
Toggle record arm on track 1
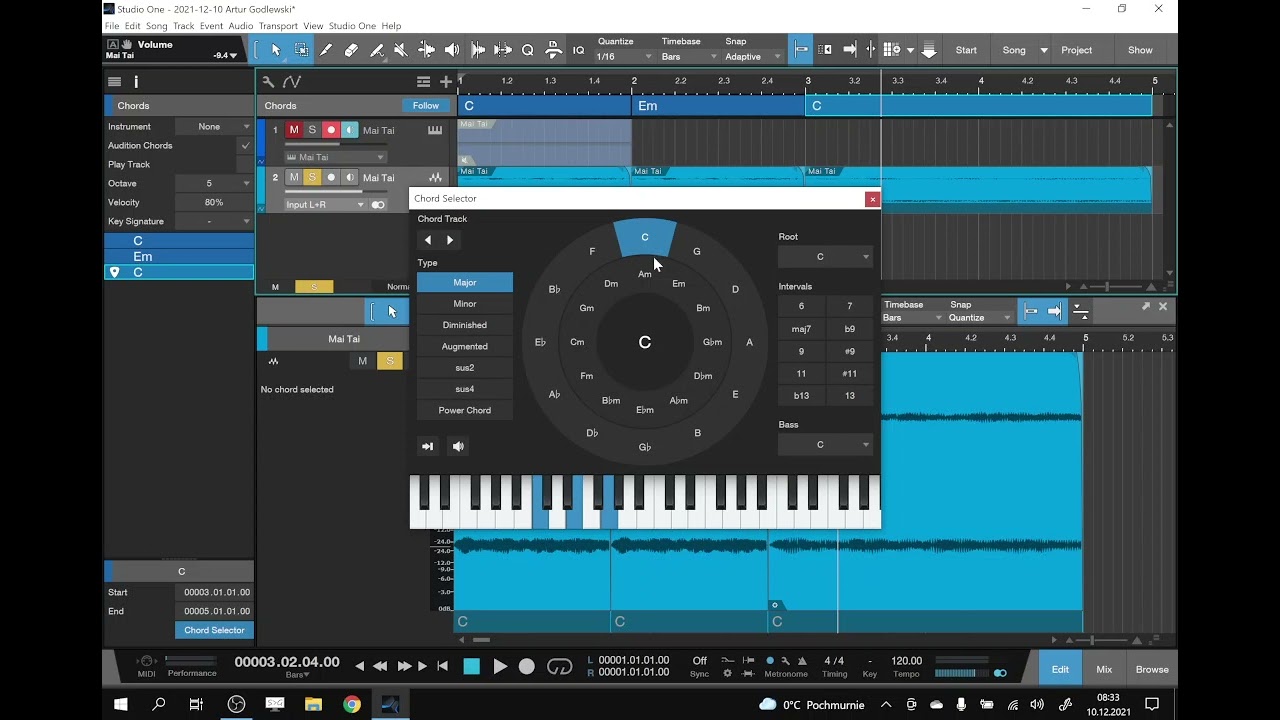pos(331,130)
